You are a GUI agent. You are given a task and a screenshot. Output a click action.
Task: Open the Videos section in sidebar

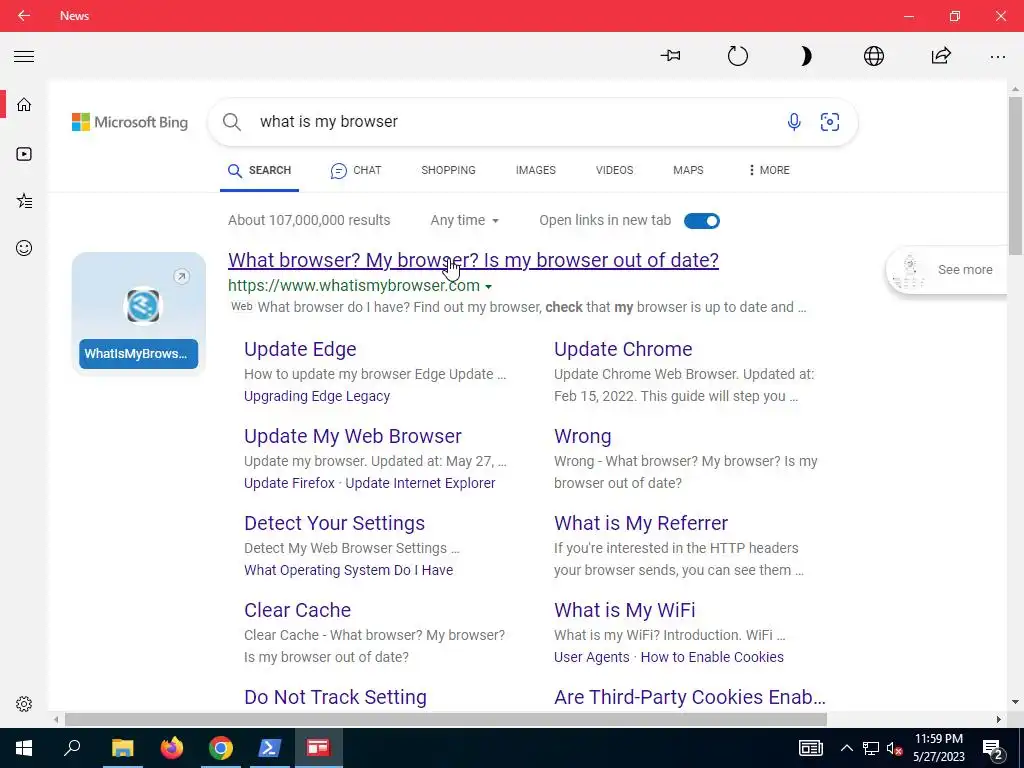(x=24, y=154)
